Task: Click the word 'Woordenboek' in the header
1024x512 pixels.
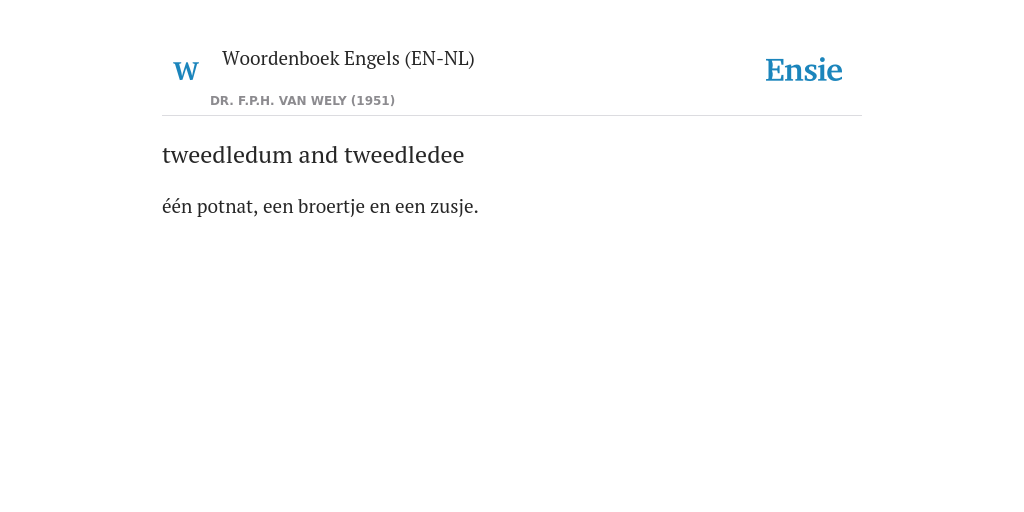Action: pos(281,59)
